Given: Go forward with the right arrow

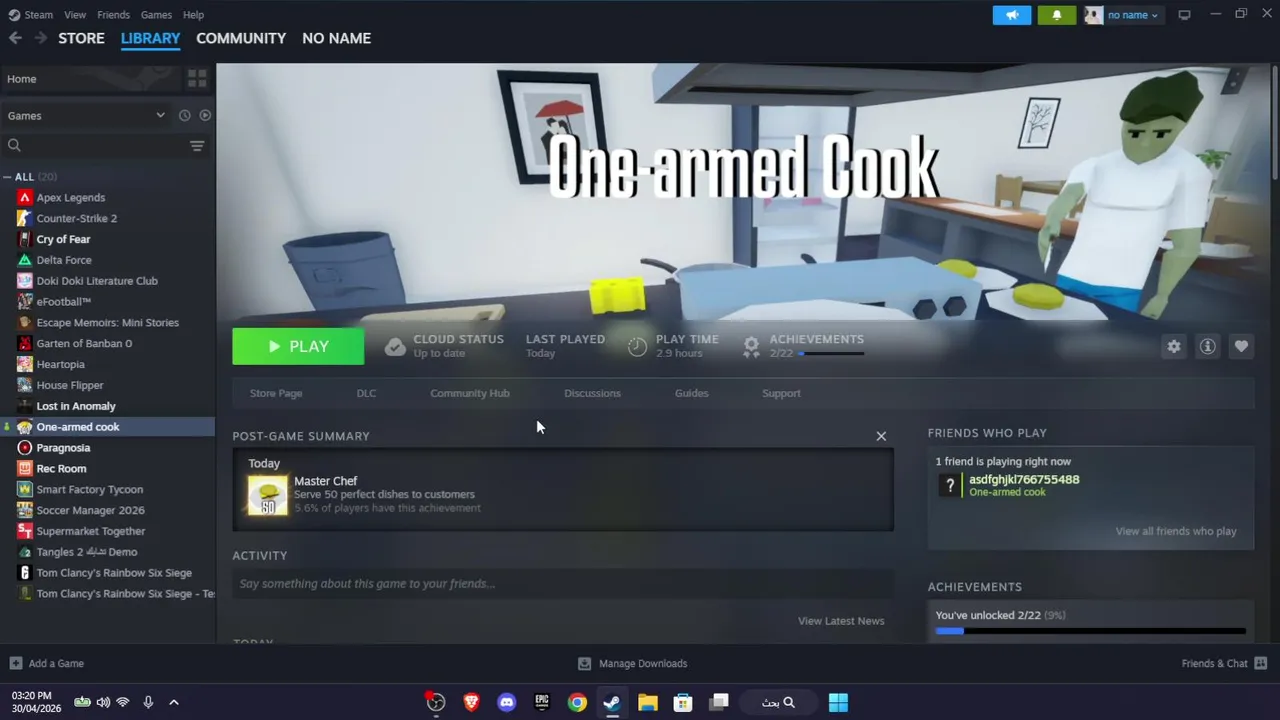Looking at the screenshot, I should [40, 38].
